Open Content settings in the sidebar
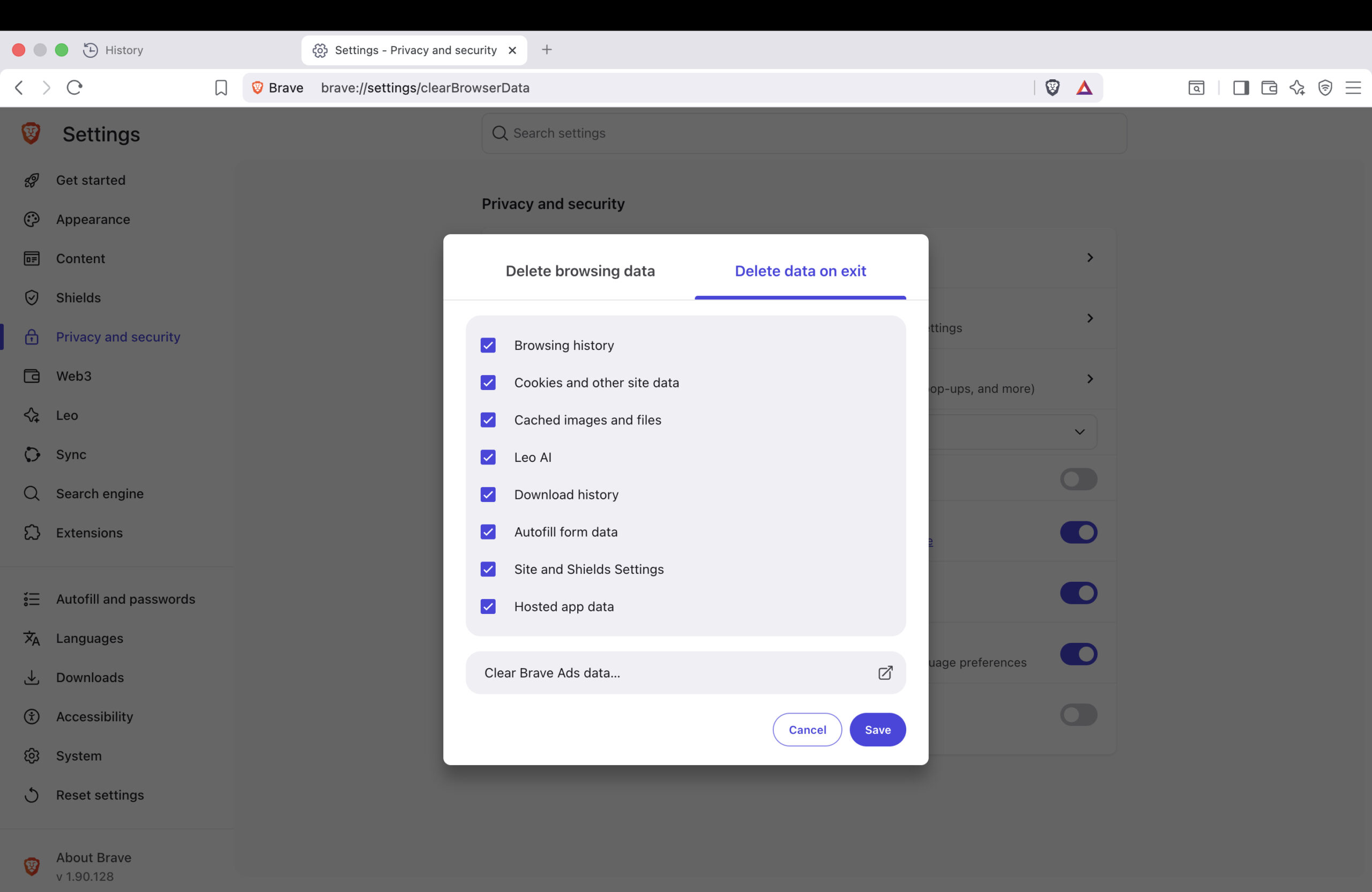 click(80, 259)
